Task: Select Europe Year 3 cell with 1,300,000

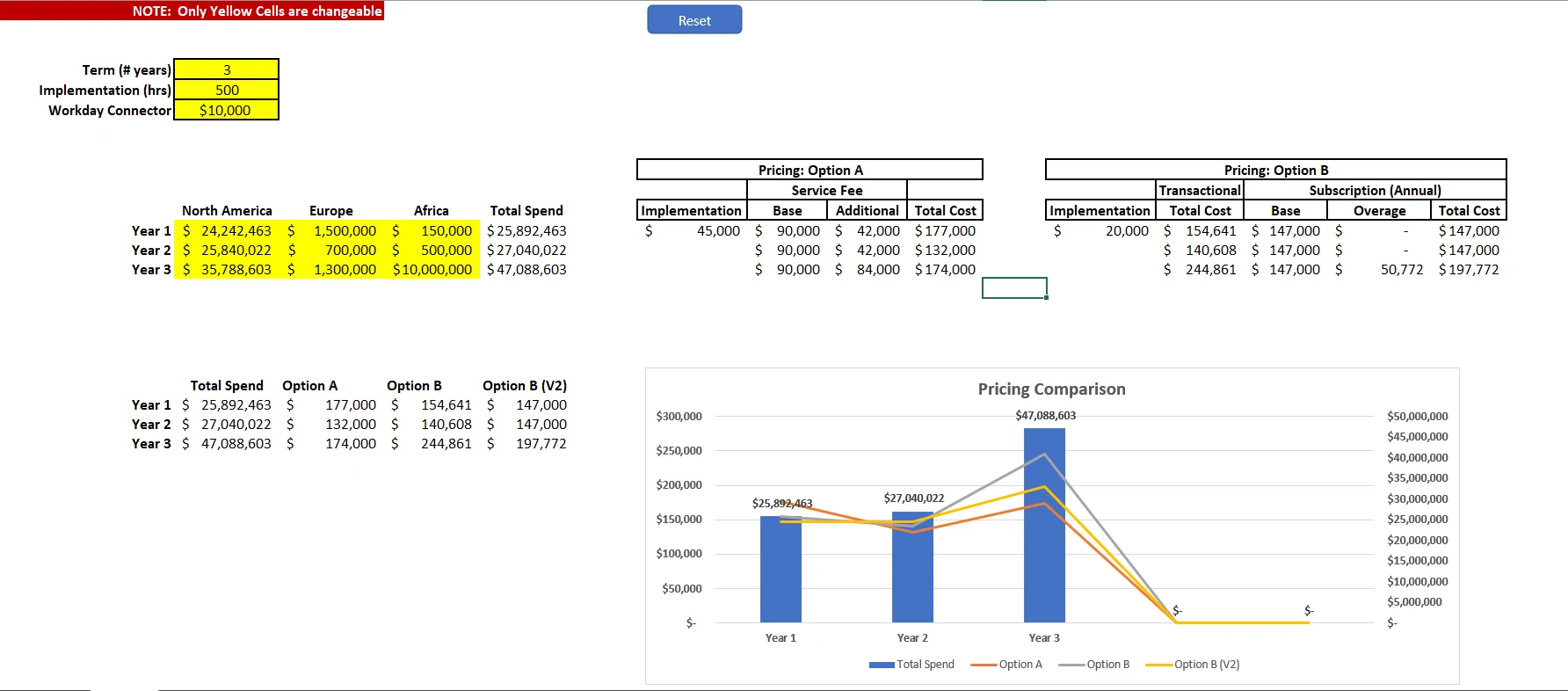Action: click(x=331, y=269)
